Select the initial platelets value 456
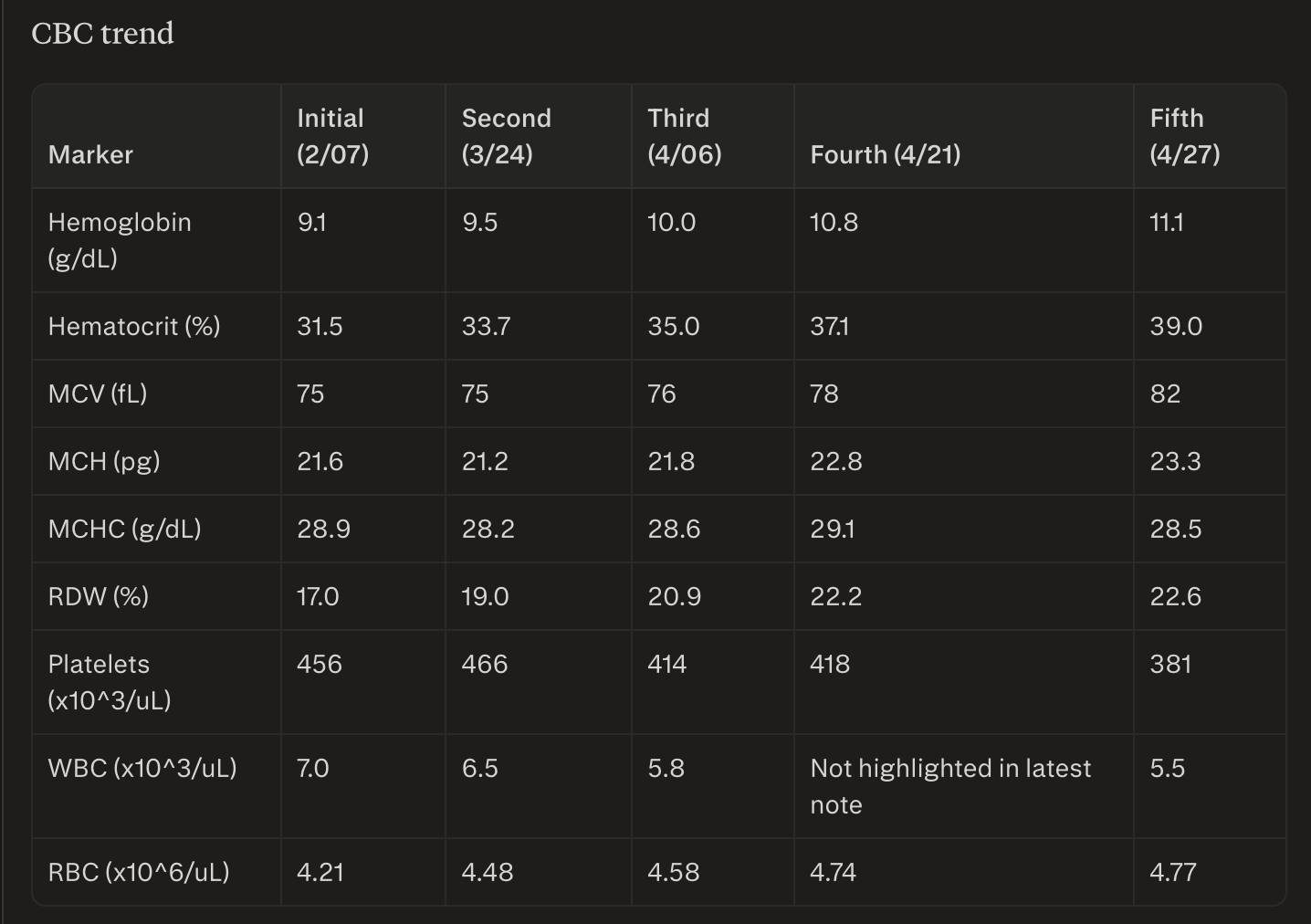This screenshot has width=1311, height=924. [320, 664]
